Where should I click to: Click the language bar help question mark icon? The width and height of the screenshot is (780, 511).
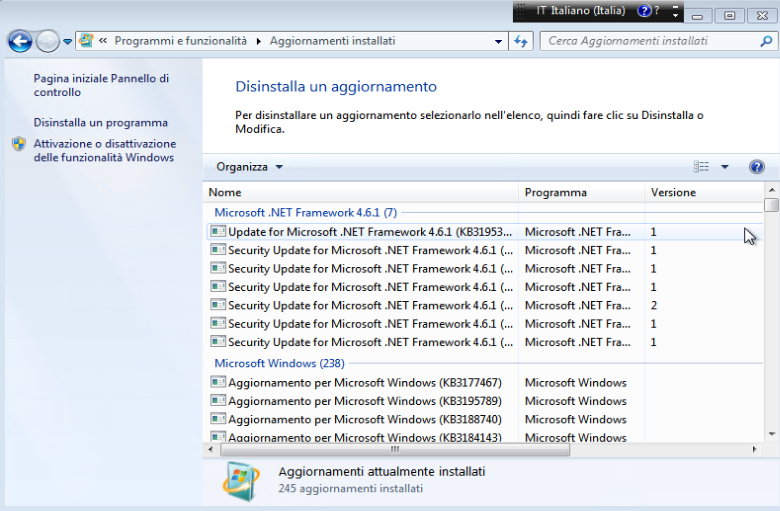(x=644, y=10)
